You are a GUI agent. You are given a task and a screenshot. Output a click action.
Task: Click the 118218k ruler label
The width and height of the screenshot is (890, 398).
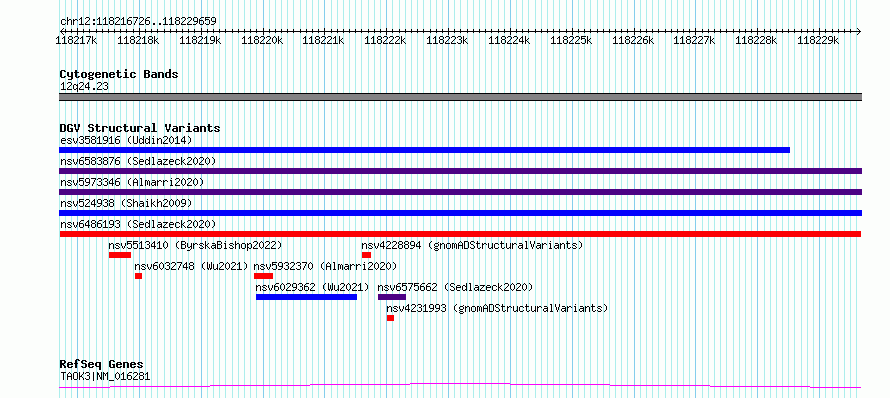(x=138, y=40)
